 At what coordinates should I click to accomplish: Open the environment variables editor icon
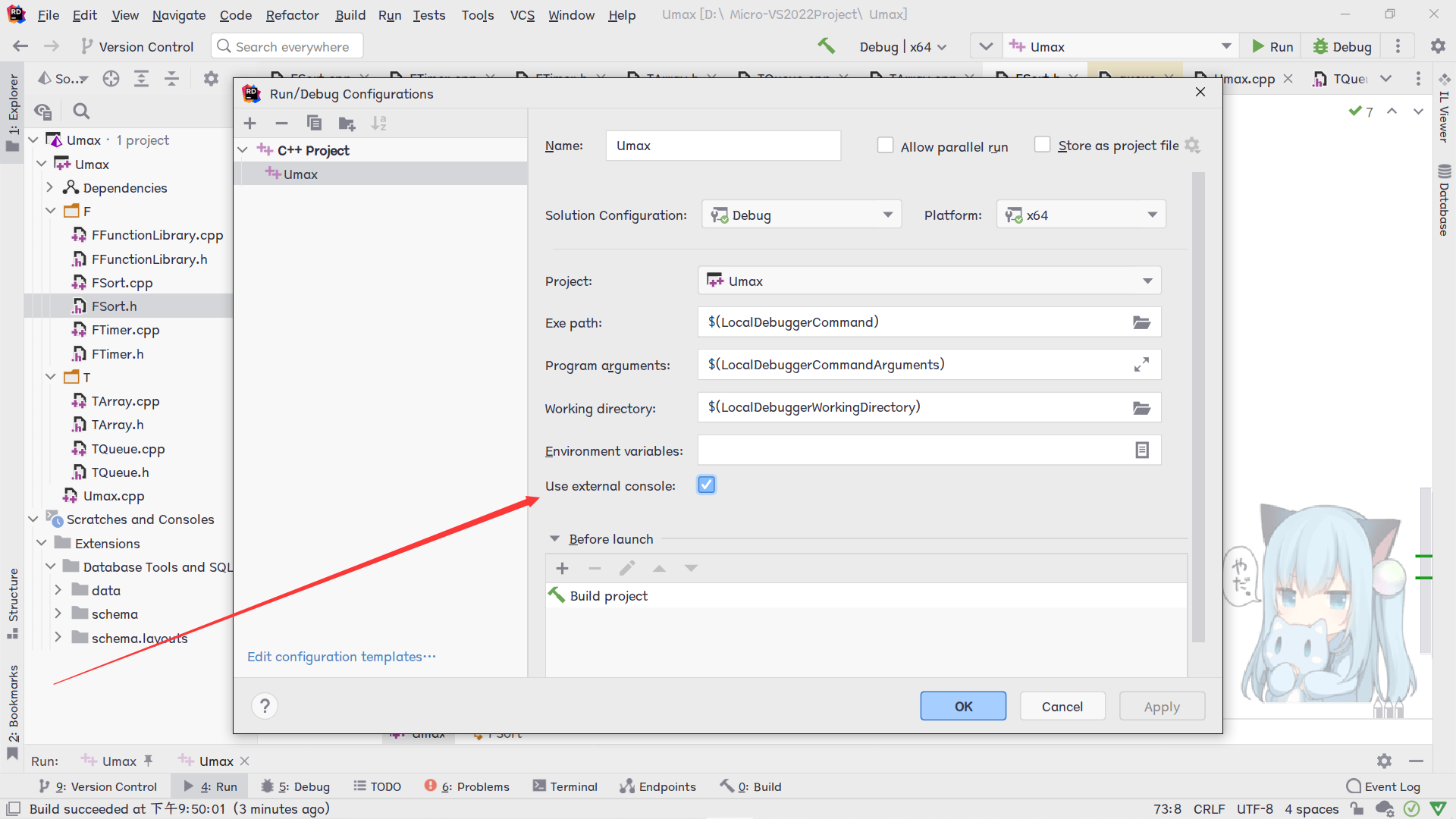pos(1141,450)
